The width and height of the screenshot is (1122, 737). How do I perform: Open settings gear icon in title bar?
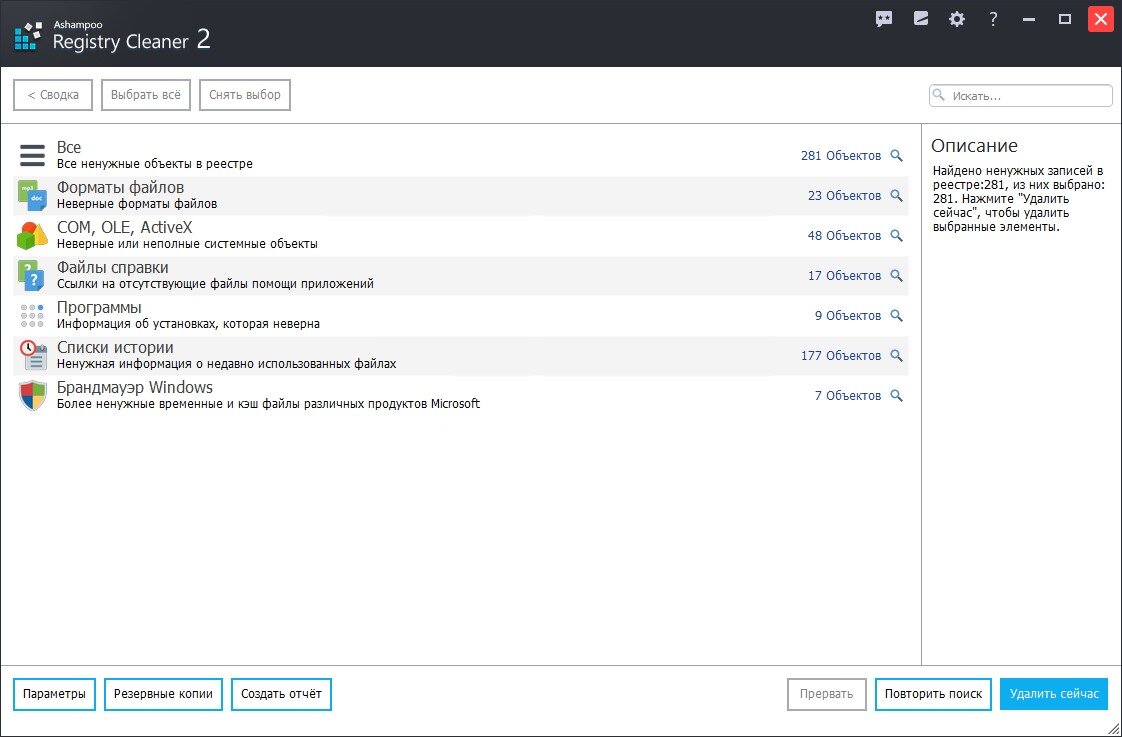(x=957, y=19)
